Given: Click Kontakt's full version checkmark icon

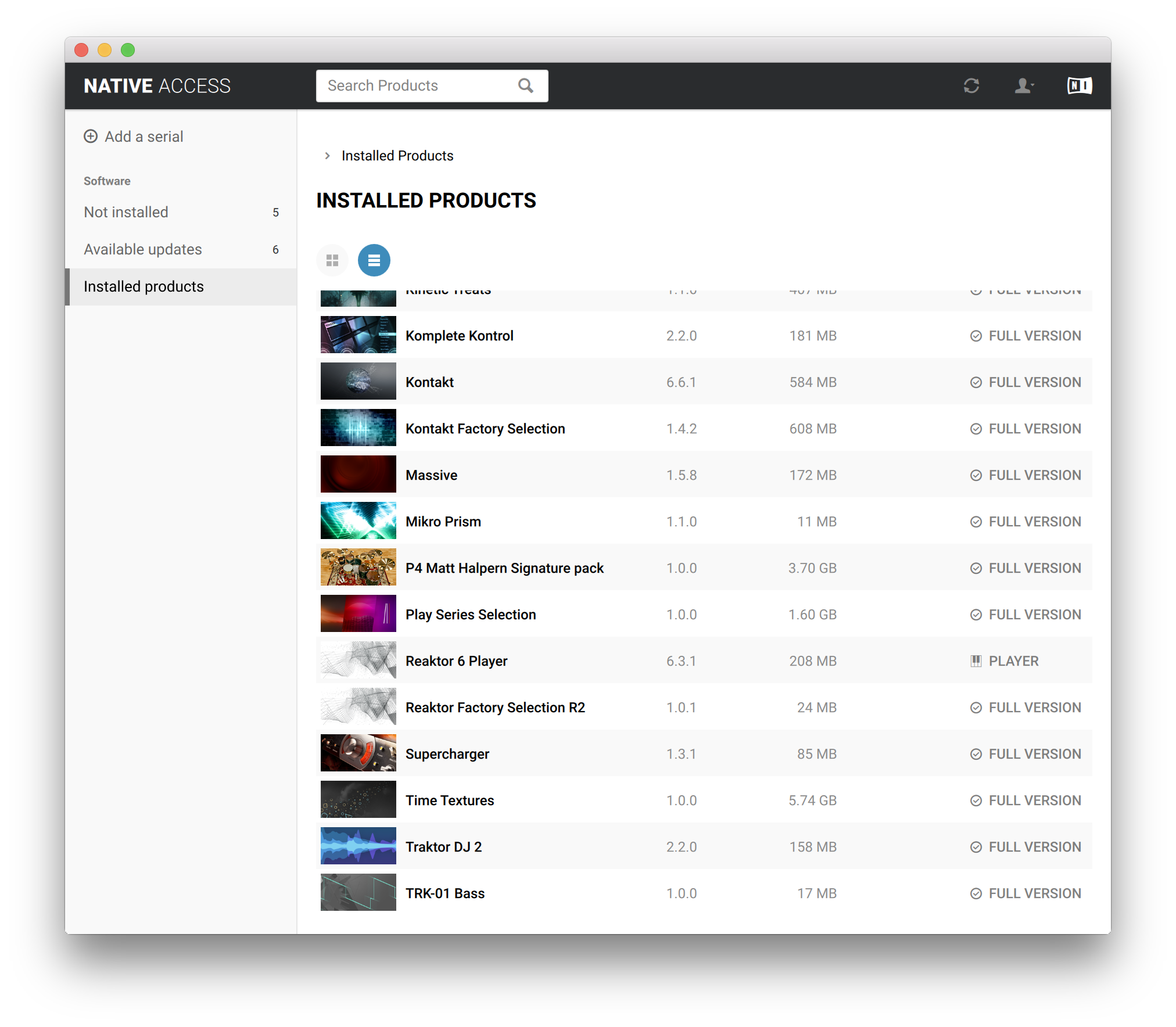Looking at the screenshot, I should coord(976,382).
